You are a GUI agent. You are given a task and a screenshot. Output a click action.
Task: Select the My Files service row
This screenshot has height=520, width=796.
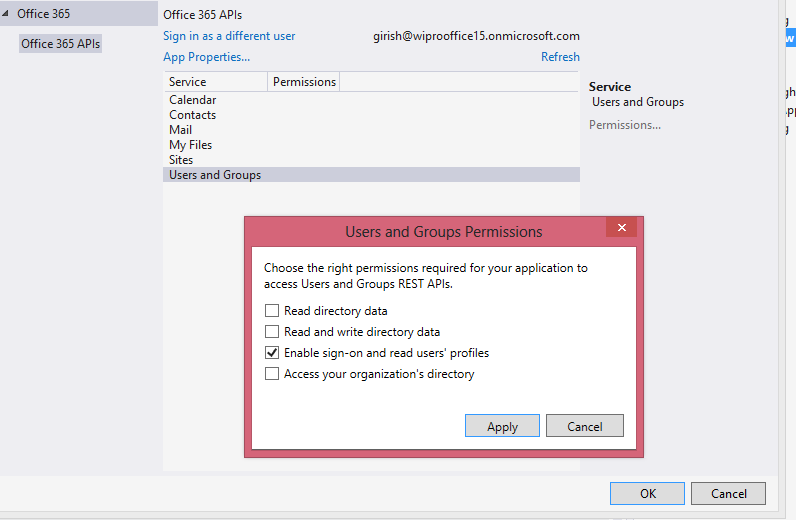coord(371,145)
